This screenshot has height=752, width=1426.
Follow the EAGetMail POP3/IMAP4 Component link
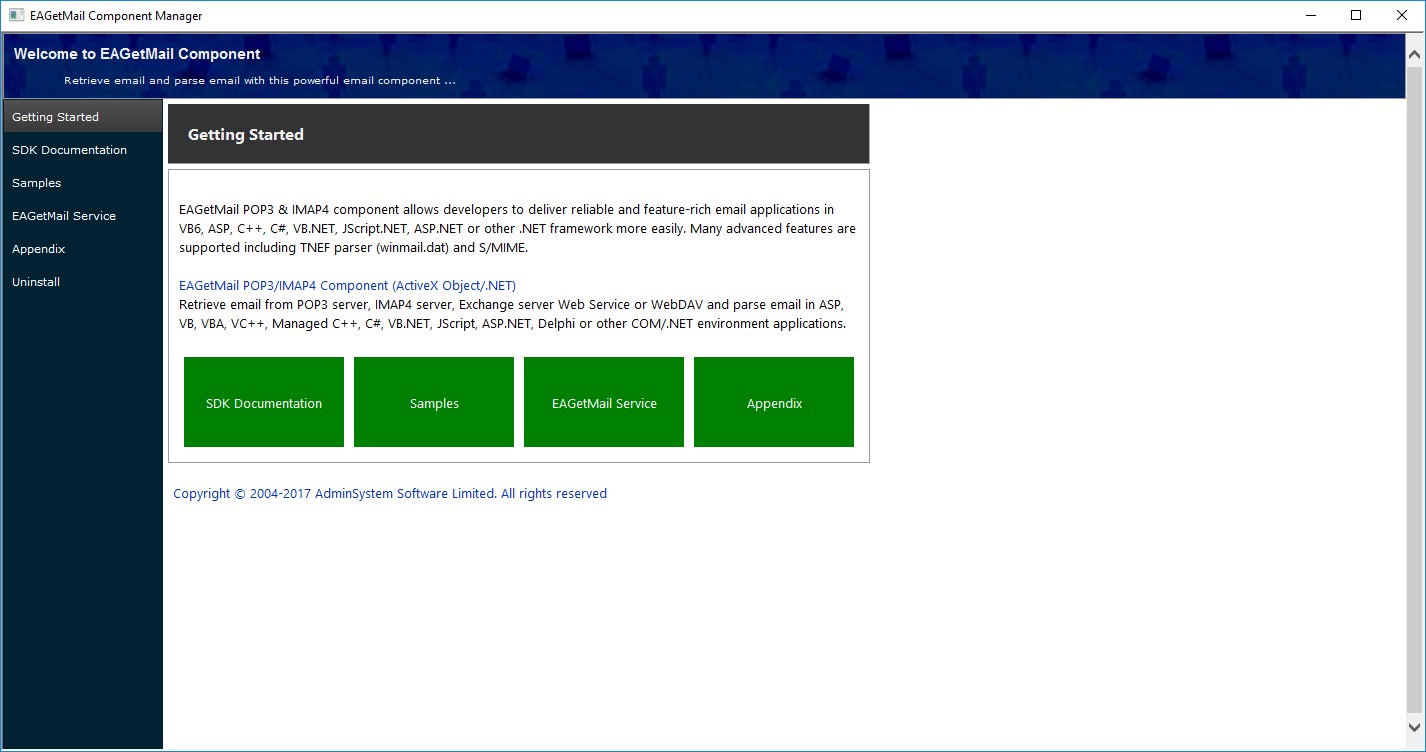(347, 286)
